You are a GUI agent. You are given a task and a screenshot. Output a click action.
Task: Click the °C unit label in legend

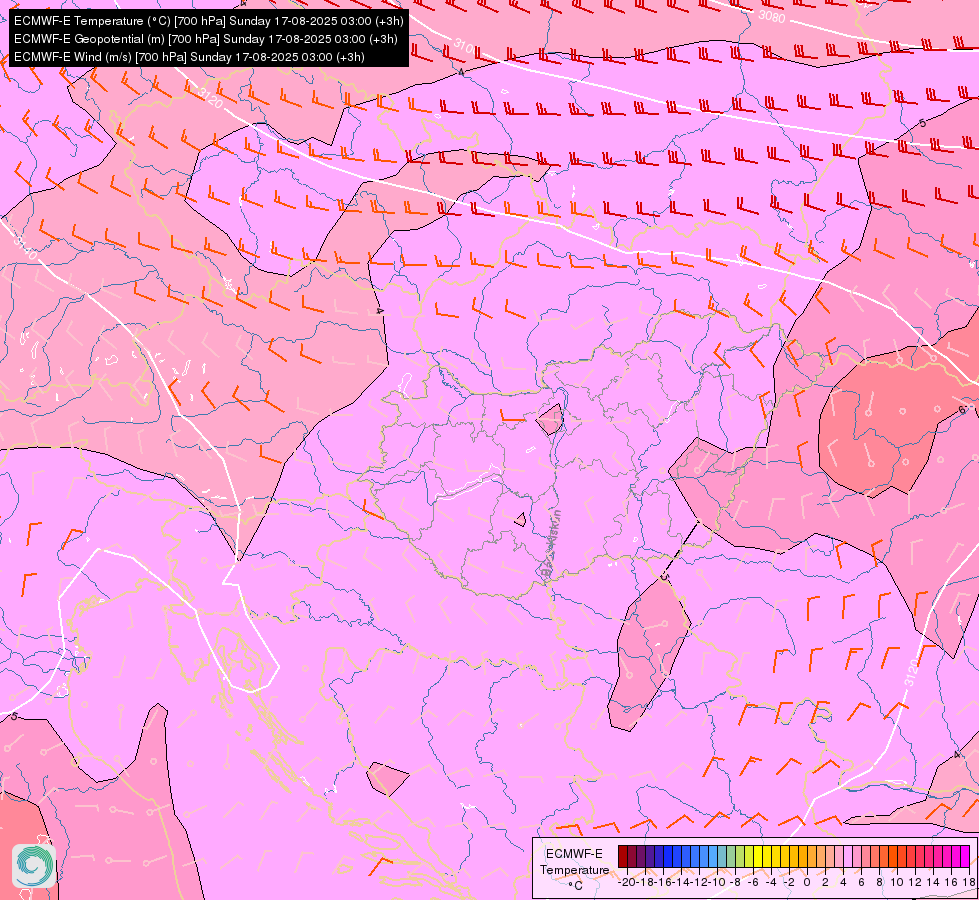576,886
